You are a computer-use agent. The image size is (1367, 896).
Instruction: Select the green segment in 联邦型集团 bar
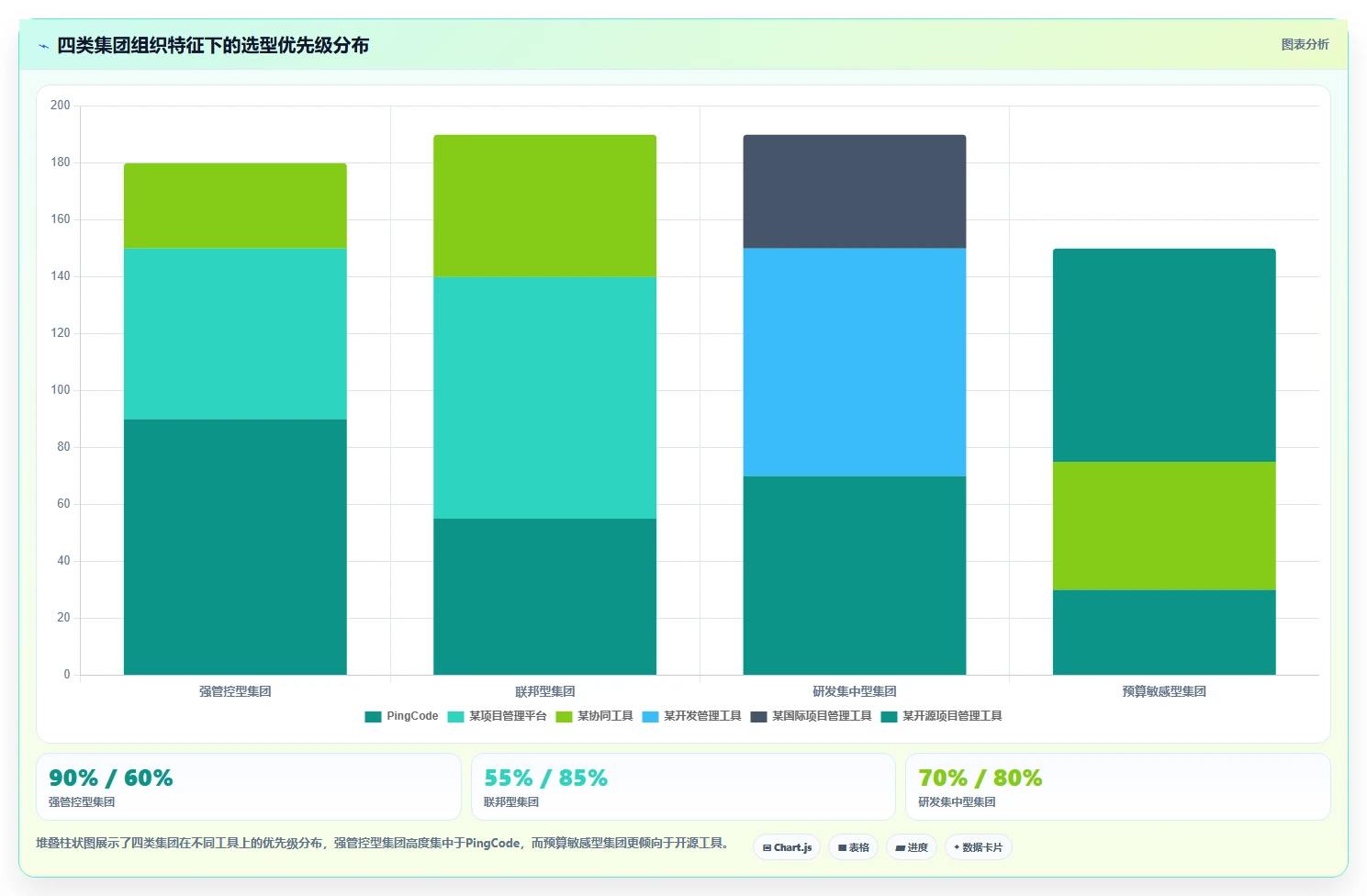[x=544, y=206]
